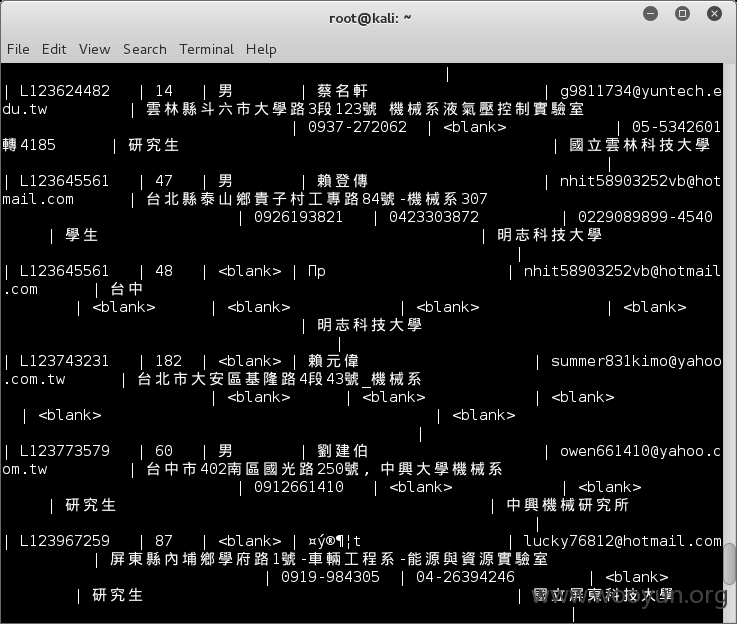Click the terminal scrollbar thumb
This screenshot has height=624, width=737.
pos(729,564)
